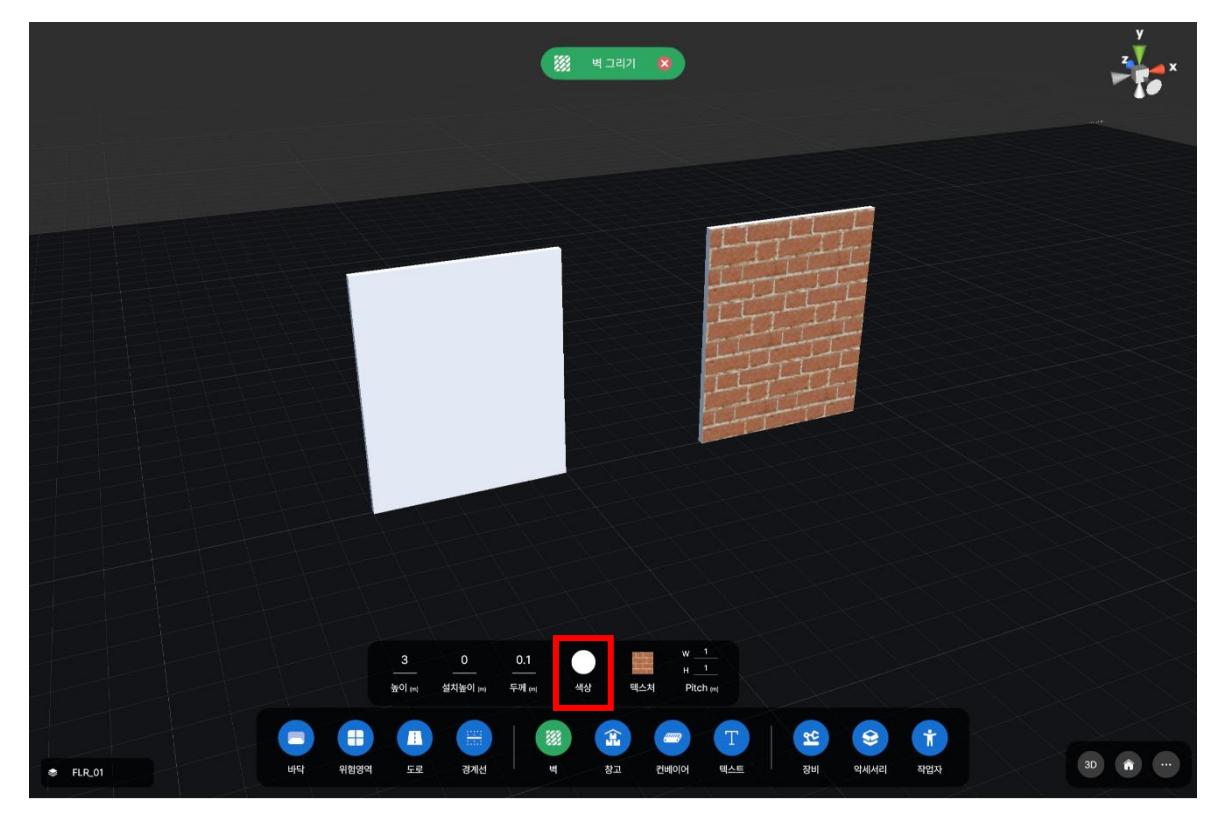Open the 장비 (equipment) library
1218x815 pixels.
point(810,738)
